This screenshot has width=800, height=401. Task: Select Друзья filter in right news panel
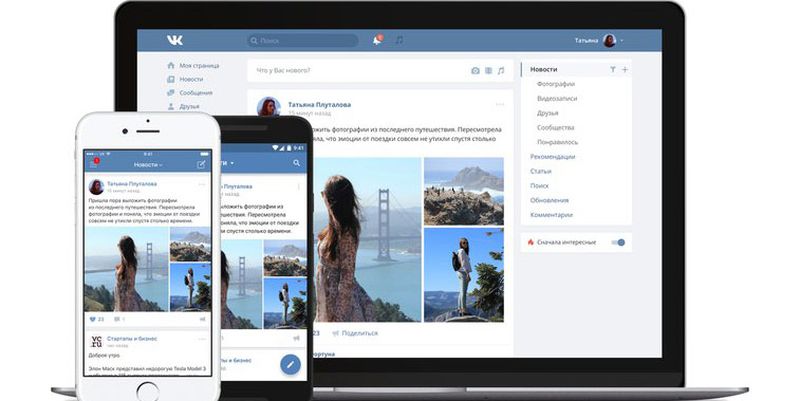click(547, 113)
